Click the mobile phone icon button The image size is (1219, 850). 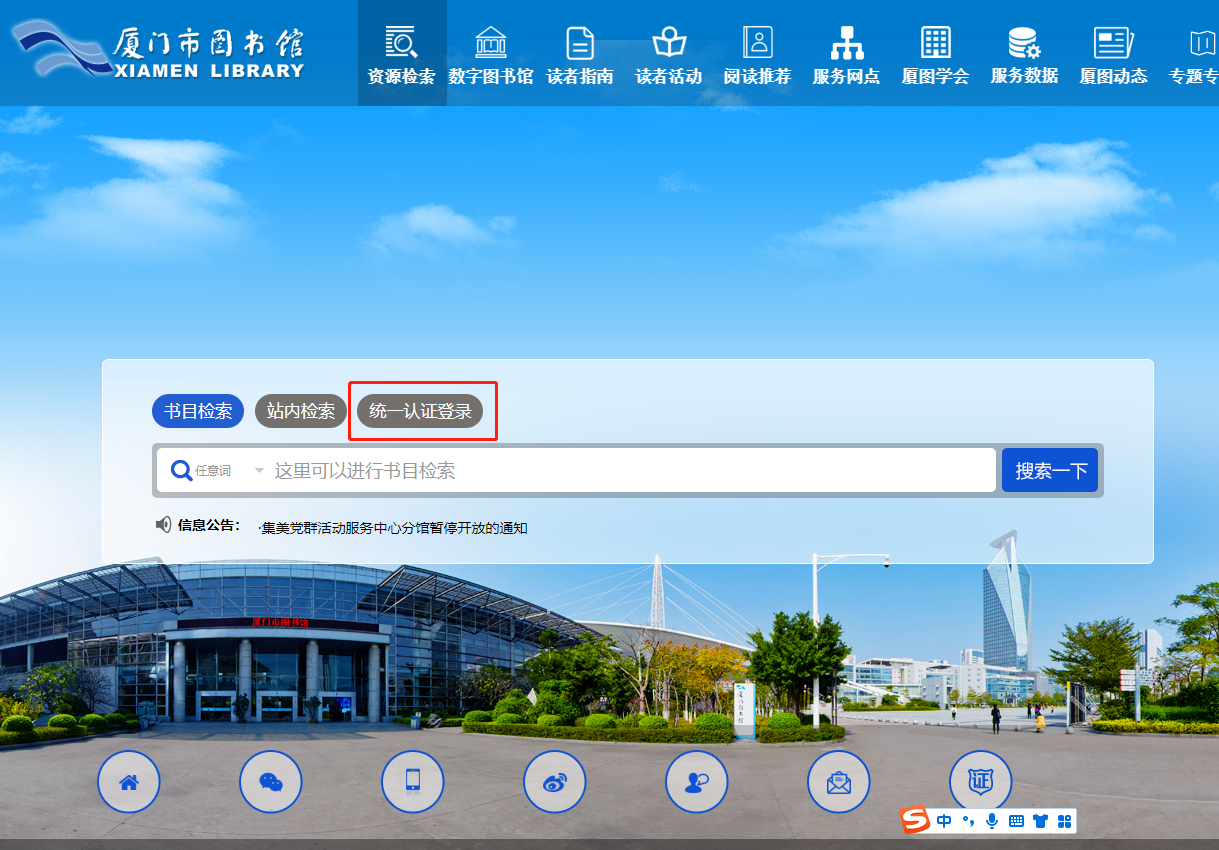tap(413, 782)
